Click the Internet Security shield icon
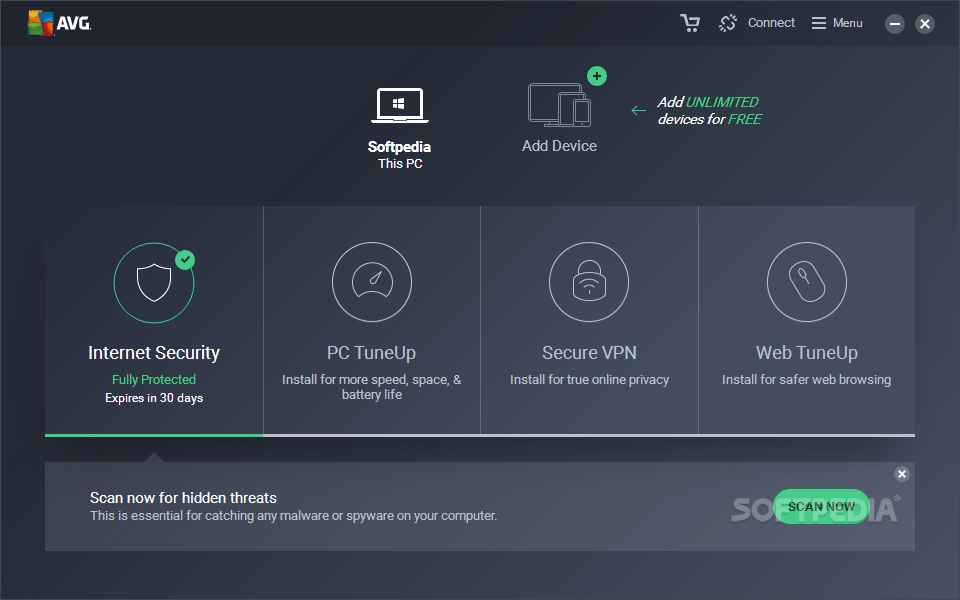960x600 pixels. pos(154,283)
